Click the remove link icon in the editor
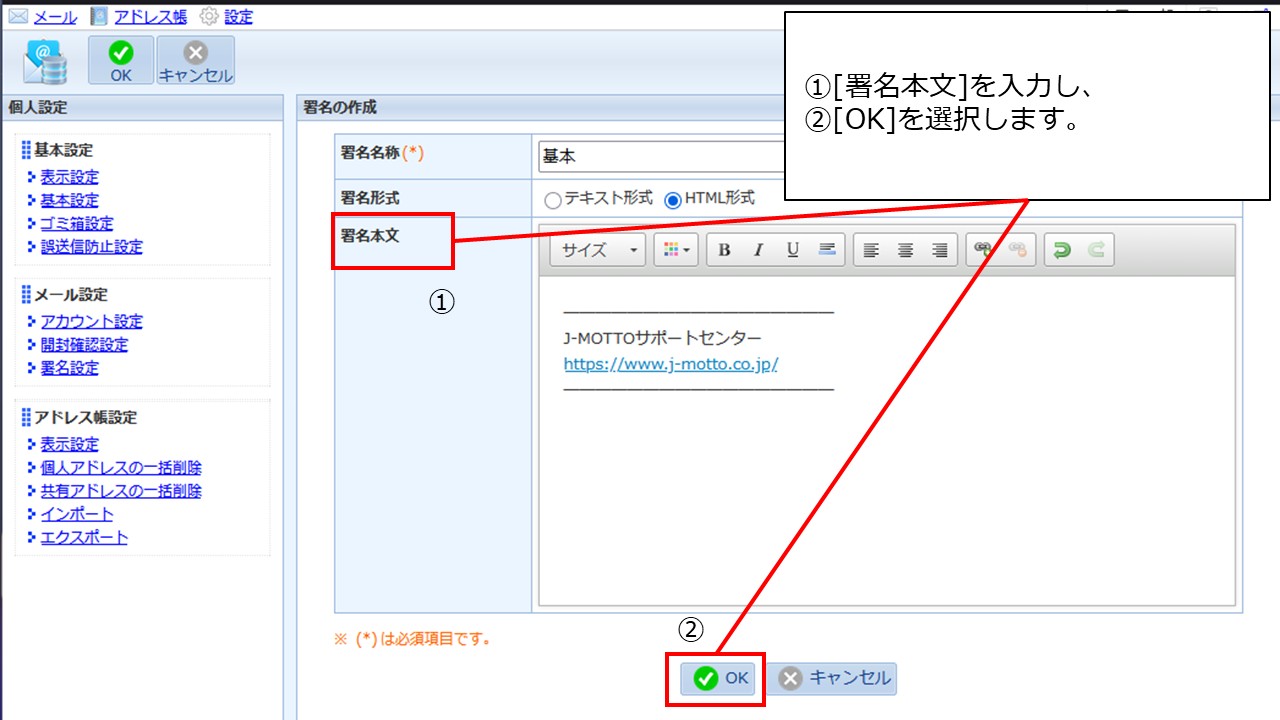1280x720 pixels. 1017,250
